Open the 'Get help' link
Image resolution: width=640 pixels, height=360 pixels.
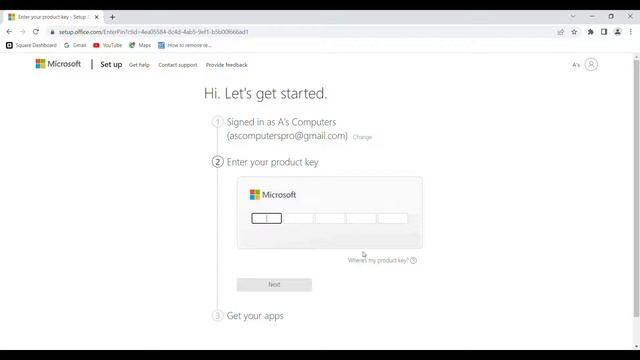coord(139,65)
